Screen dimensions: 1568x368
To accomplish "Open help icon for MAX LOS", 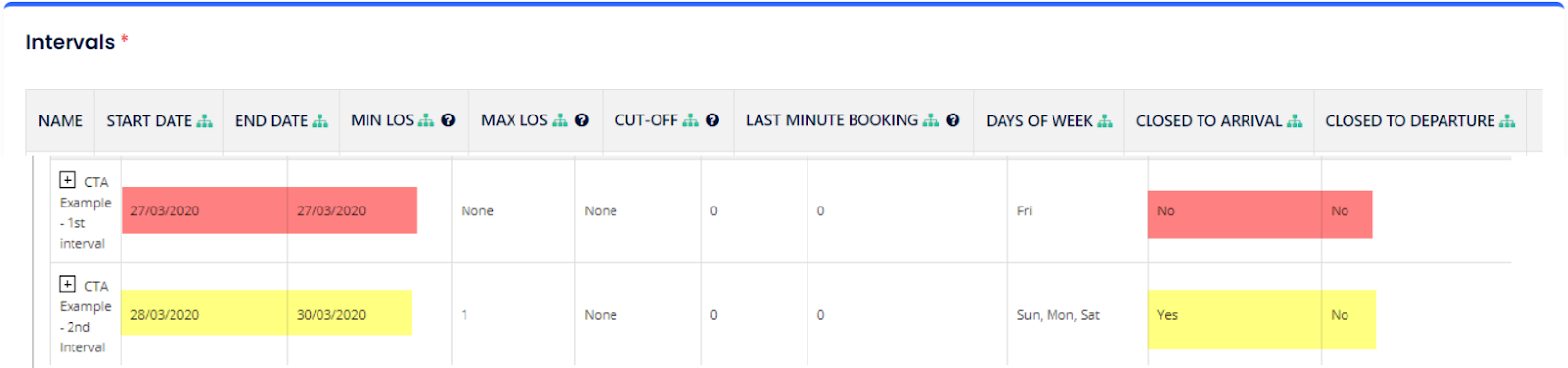I will click(582, 120).
